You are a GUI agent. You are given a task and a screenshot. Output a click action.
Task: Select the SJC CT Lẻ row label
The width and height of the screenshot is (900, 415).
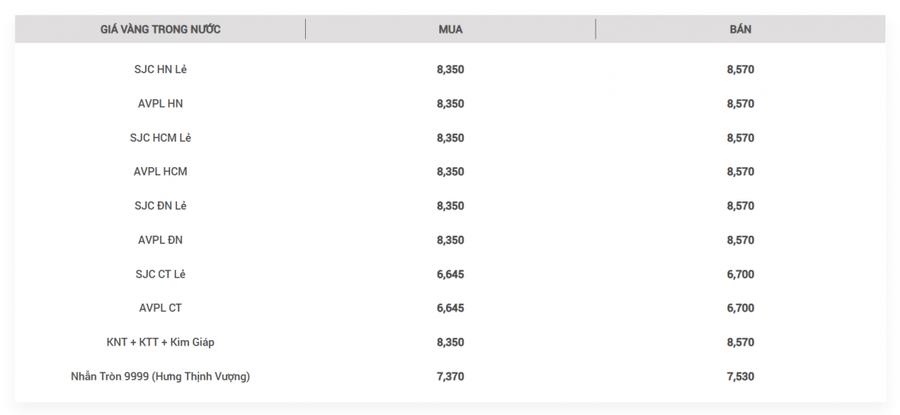pyautogui.click(x=160, y=274)
